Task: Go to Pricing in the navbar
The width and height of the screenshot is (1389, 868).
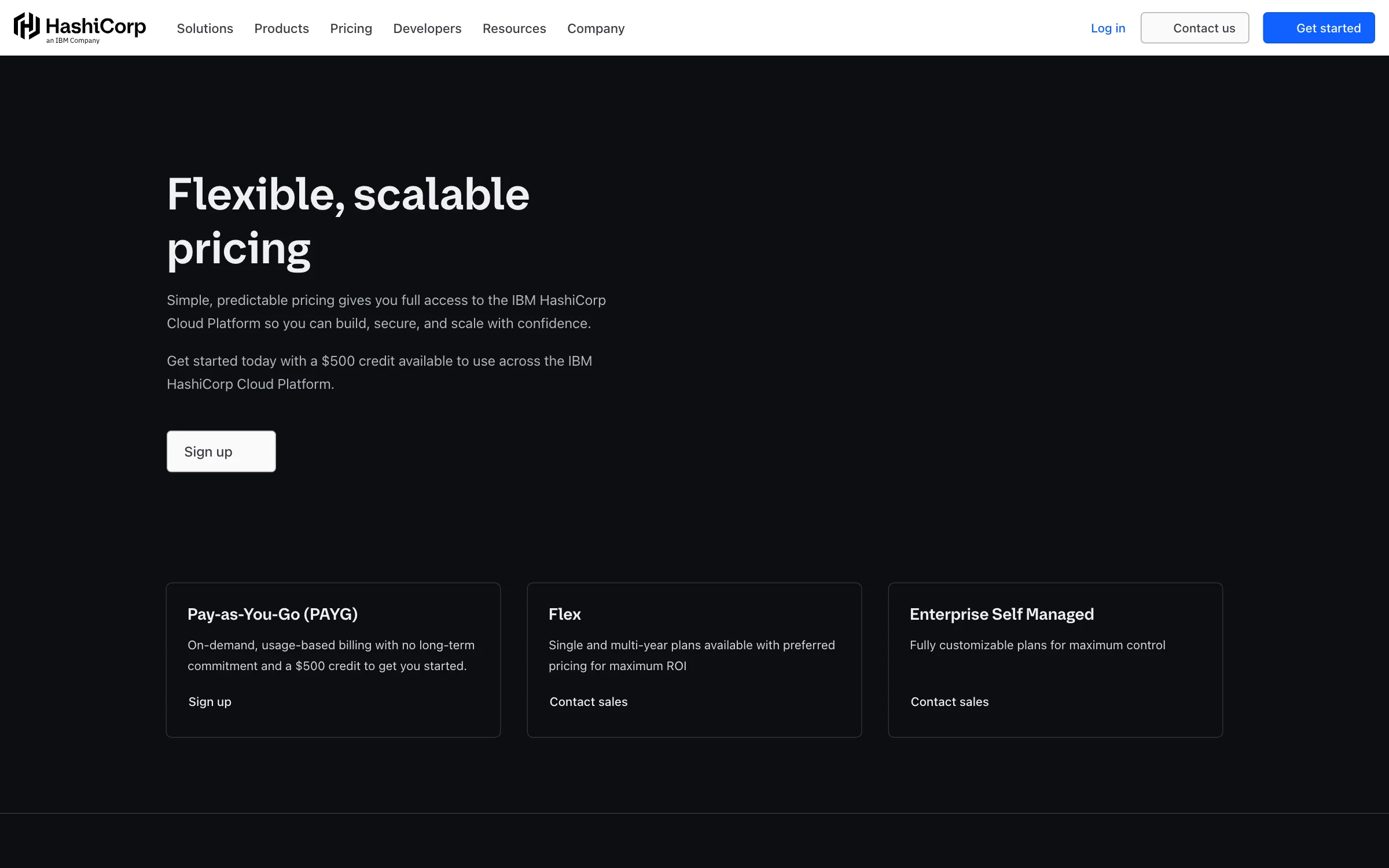Action: 351,28
